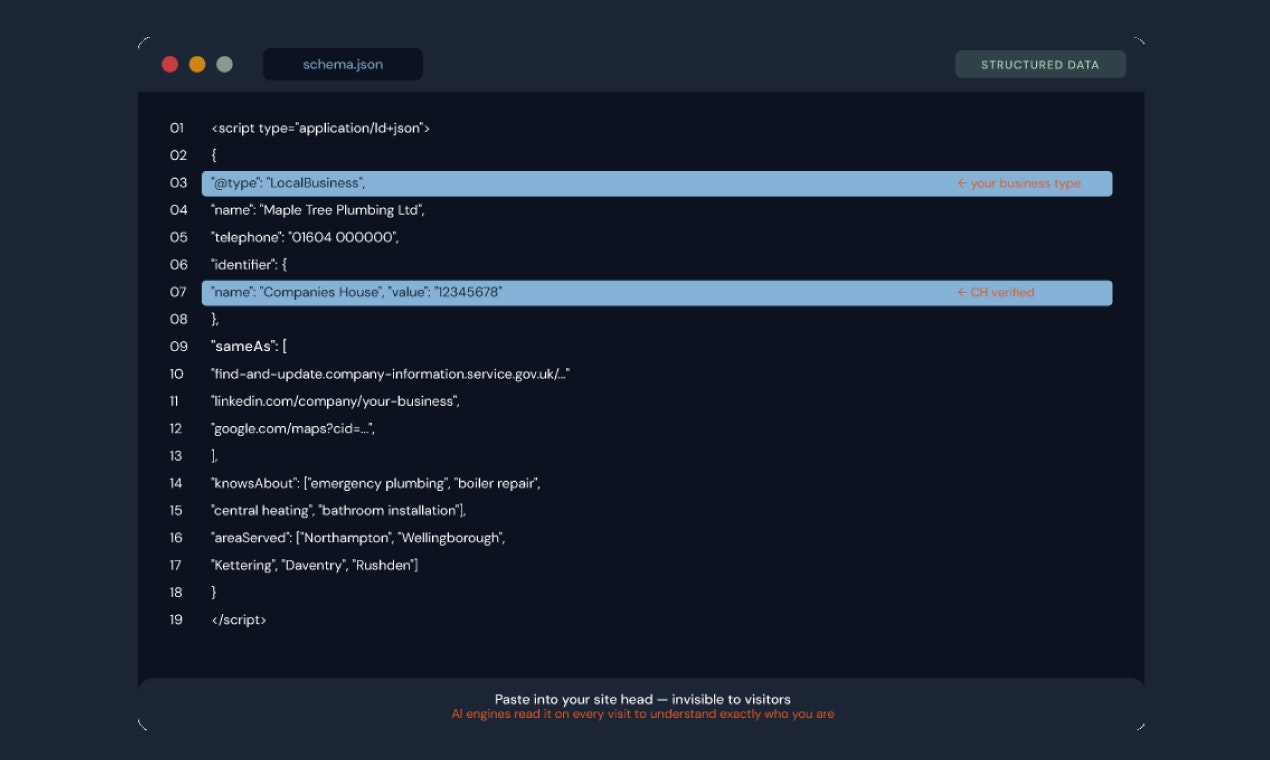Click the "your business type" annotation
The height and width of the screenshot is (760, 1270).
pos(1019,183)
